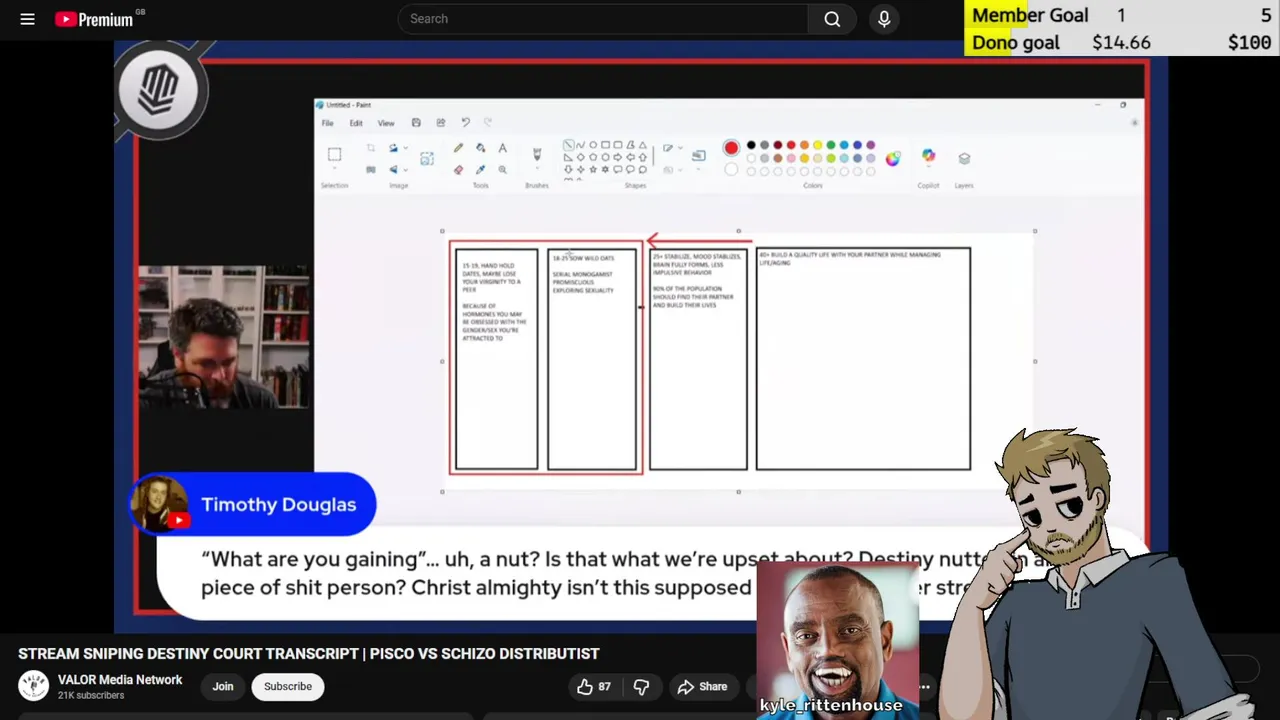
Task: Open the shape Outline dropdown
Action: pos(672,148)
